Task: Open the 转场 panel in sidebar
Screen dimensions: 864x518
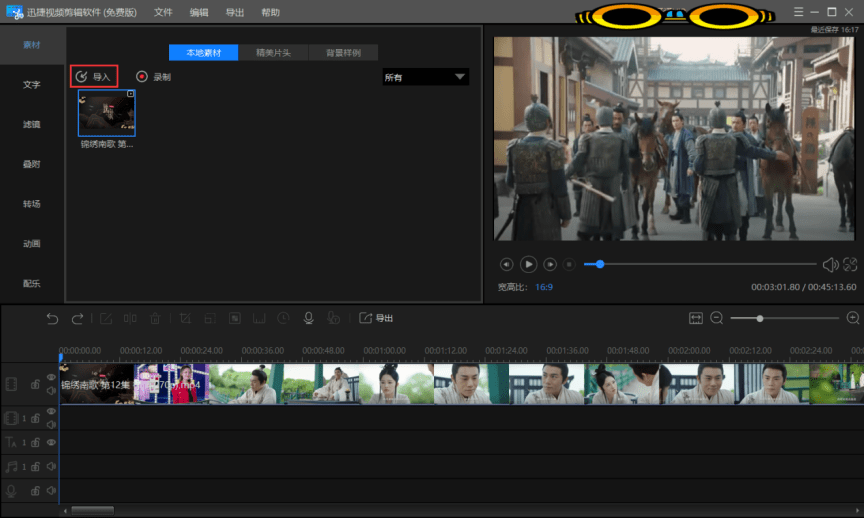Action: 31,204
